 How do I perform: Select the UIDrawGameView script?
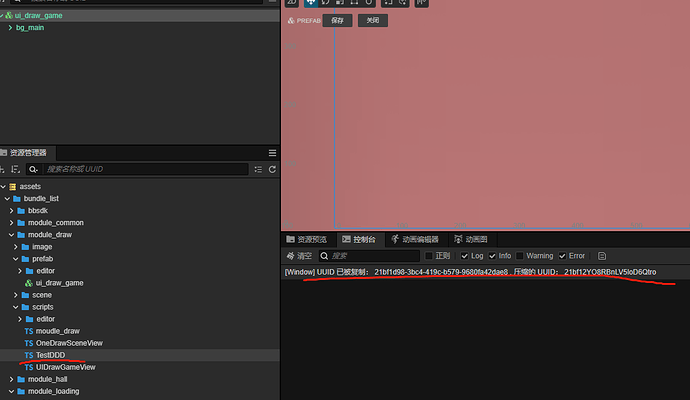(139, 367)
